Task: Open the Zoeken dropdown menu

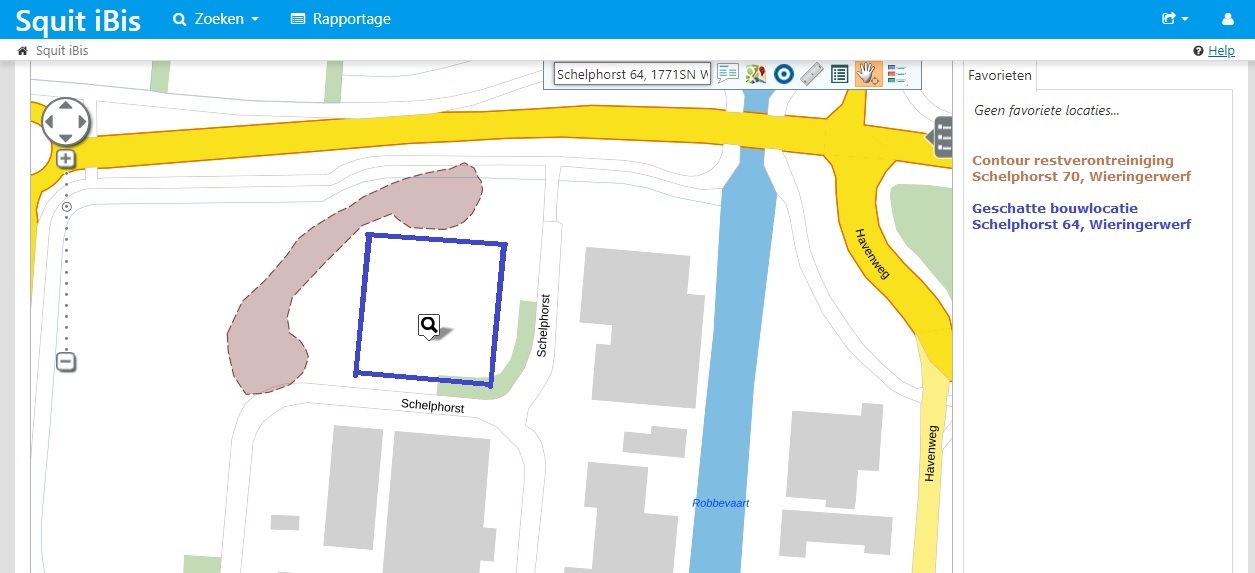Action: click(x=216, y=19)
